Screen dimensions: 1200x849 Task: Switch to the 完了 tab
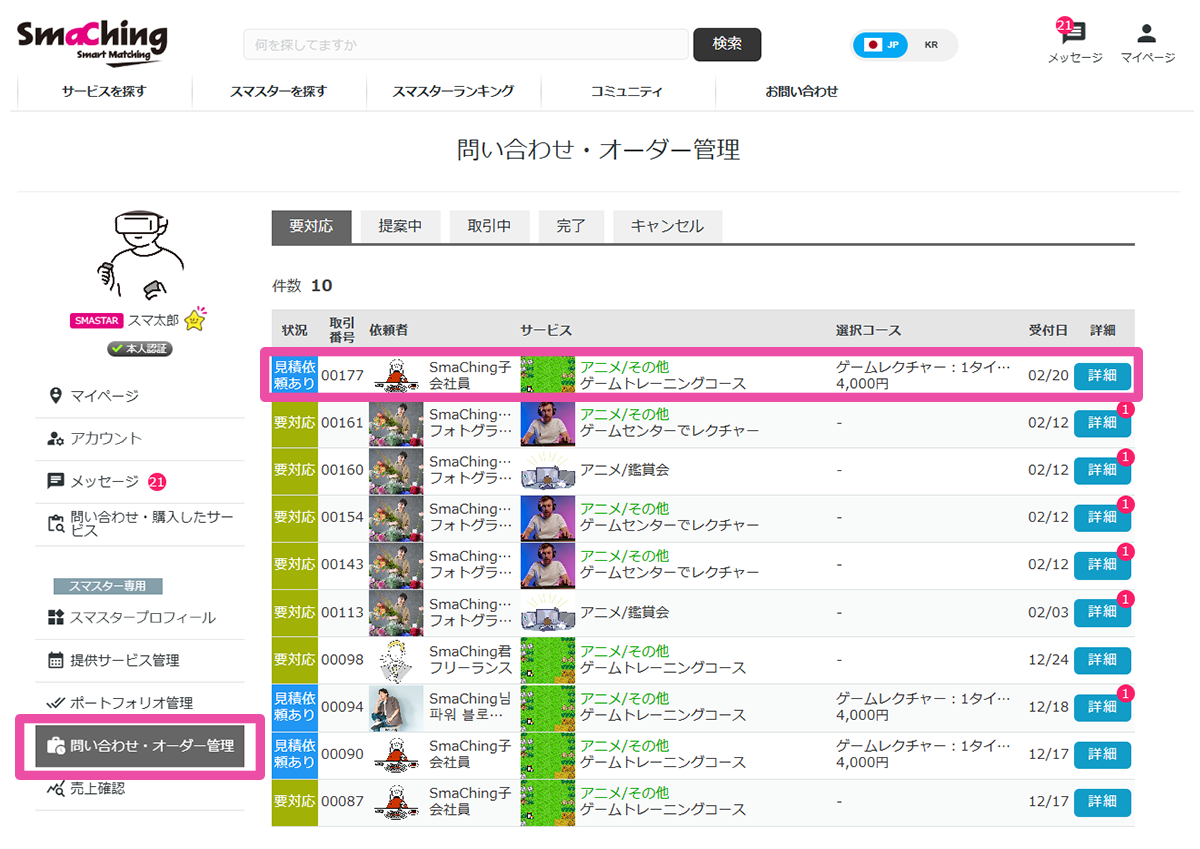[570, 226]
